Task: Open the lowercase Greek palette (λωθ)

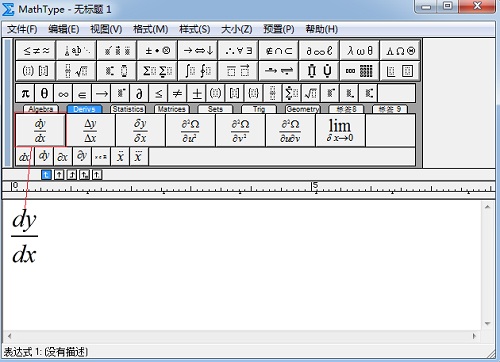Action: coord(360,51)
